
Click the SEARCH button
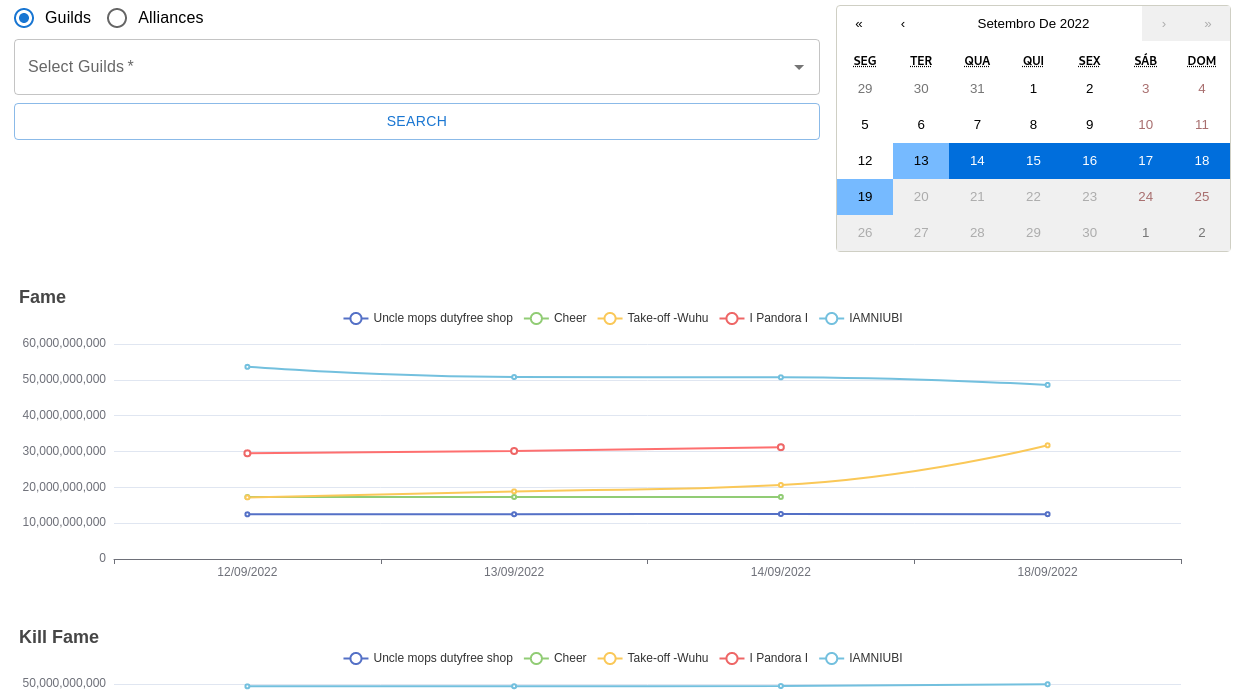pos(417,121)
